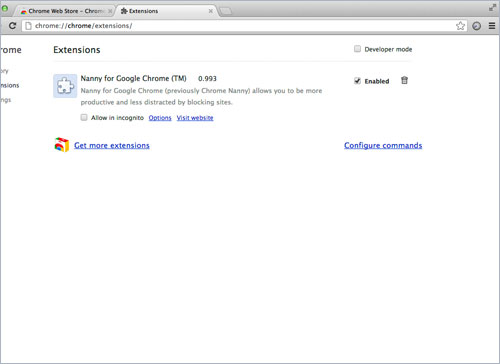Open a new tab
500x364 pixels.
(226, 11)
